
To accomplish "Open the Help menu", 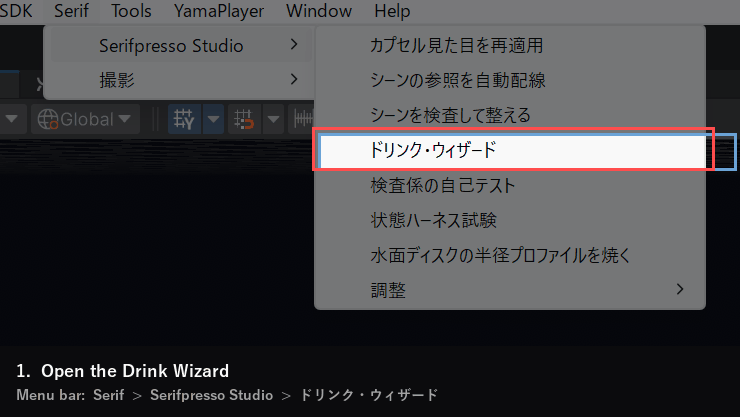I will [x=392, y=11].
